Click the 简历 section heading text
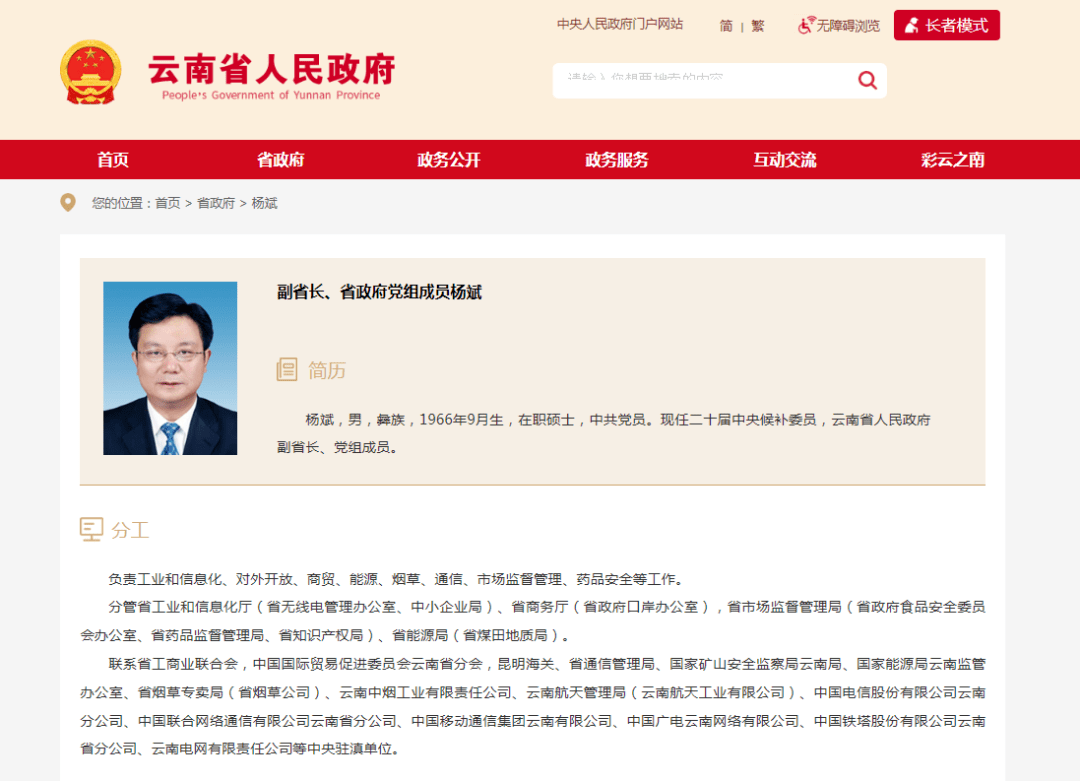Image resolution: width=1080 pixels, height=781 pixels. tap(327, 371)
